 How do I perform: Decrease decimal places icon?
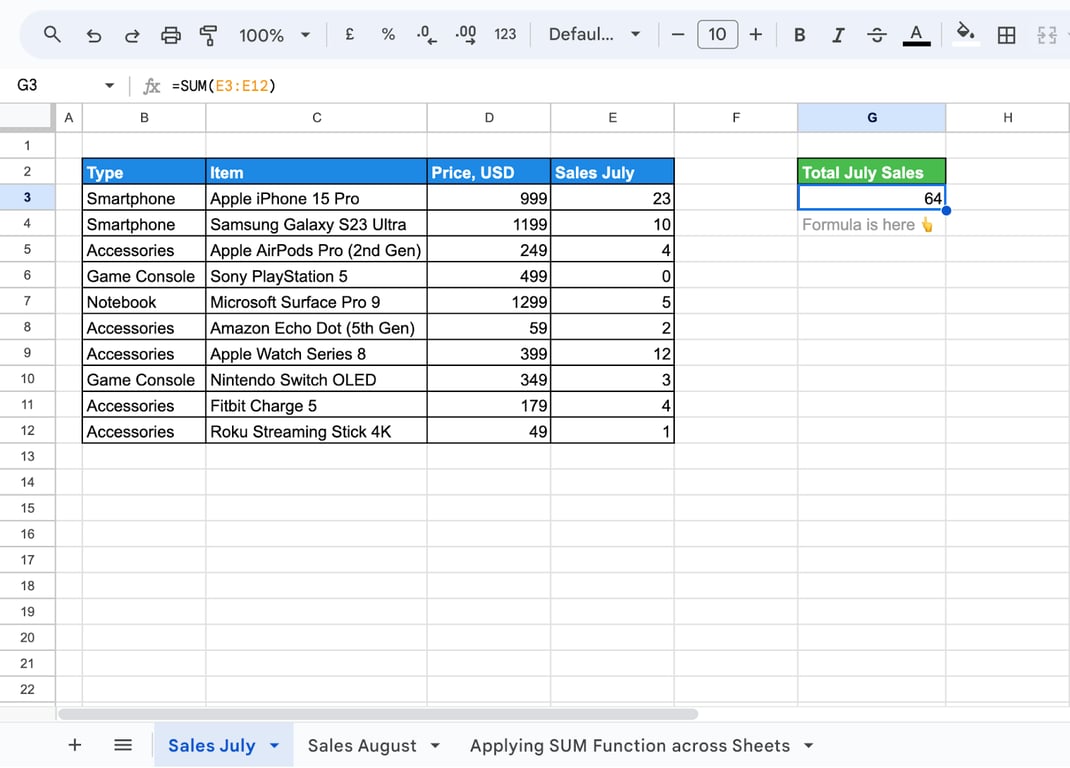(426, 34)
